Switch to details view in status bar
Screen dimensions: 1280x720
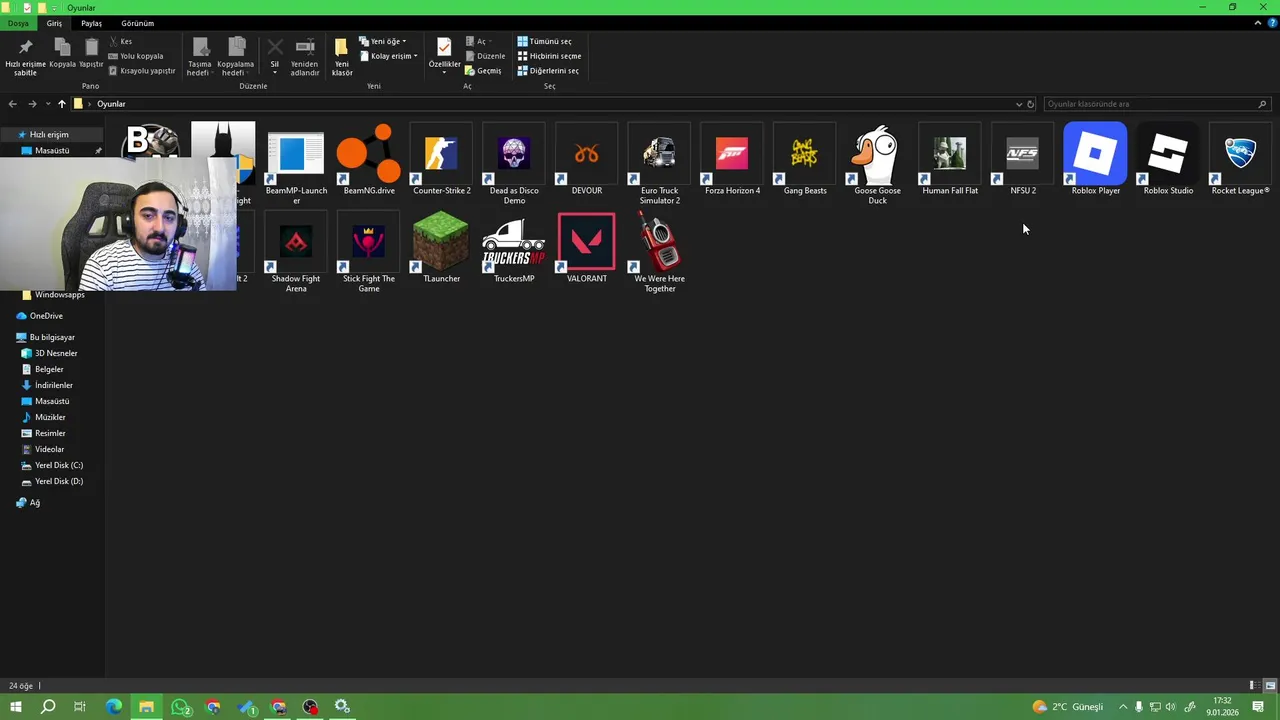click(x=1253, y=686)
